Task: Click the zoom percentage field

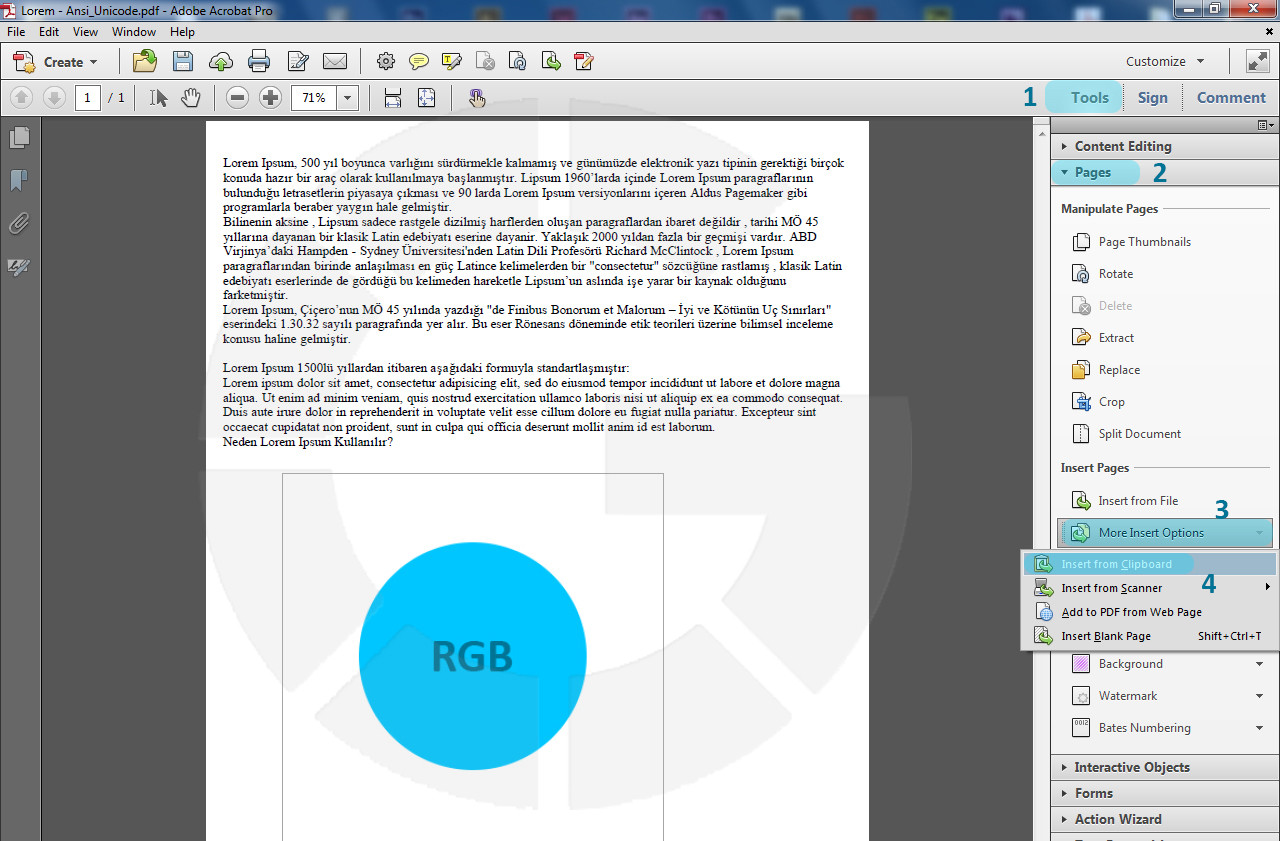Action: click(x=313, y=98)
